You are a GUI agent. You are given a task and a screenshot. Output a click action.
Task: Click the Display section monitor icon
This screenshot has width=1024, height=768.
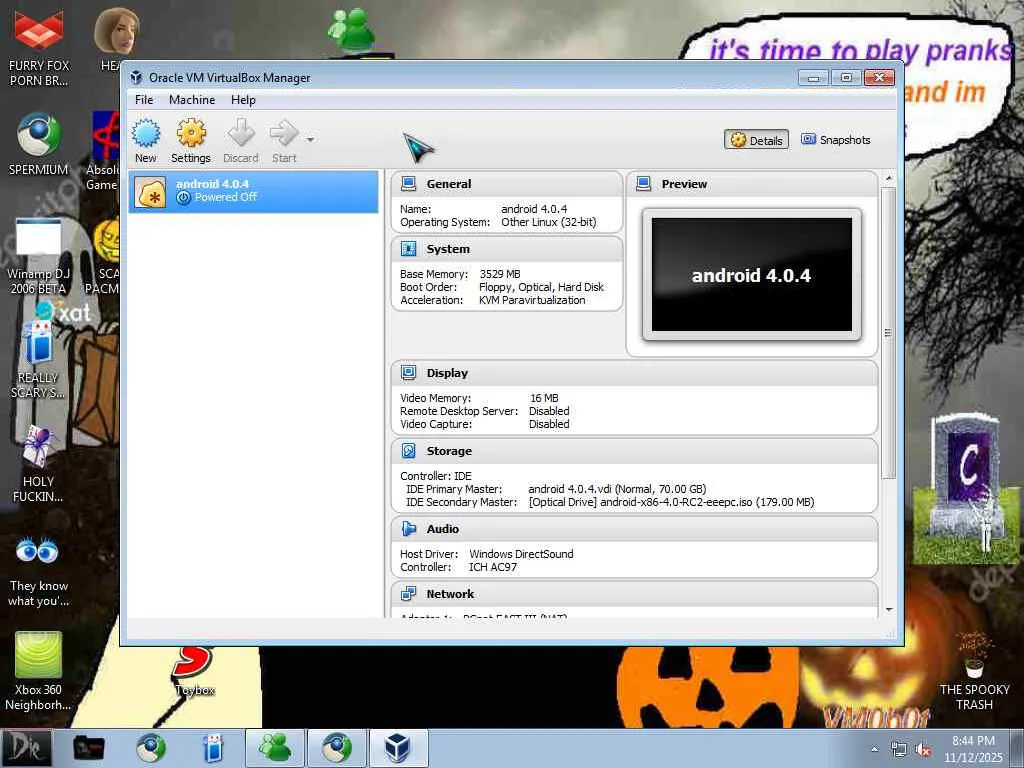coord(409,373)
